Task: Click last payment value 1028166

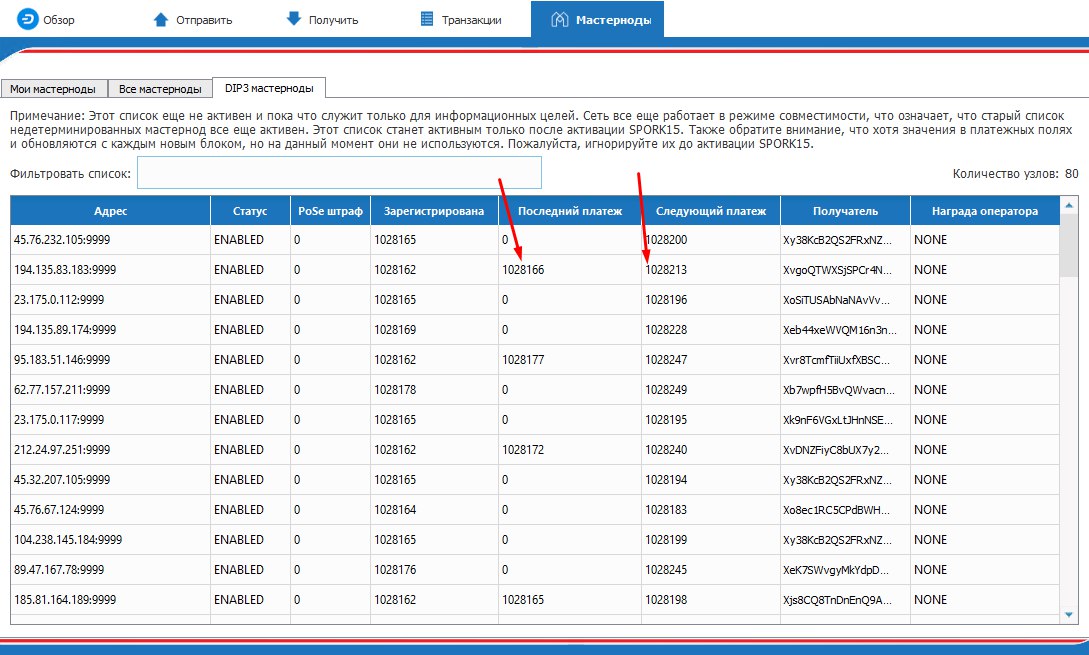Action: 523,270
